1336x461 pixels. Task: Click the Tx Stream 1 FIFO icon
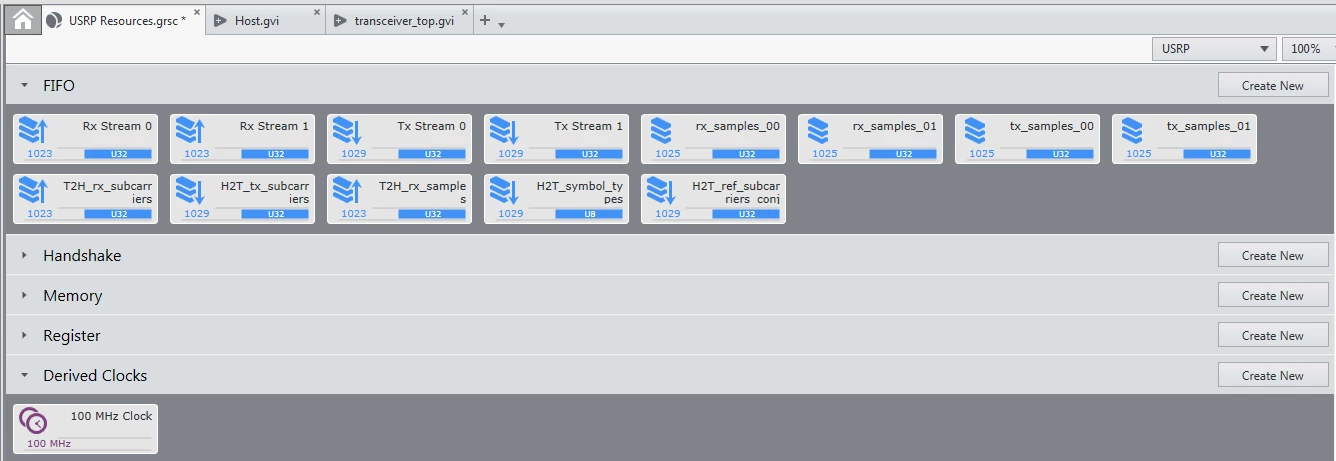point(505,131)
